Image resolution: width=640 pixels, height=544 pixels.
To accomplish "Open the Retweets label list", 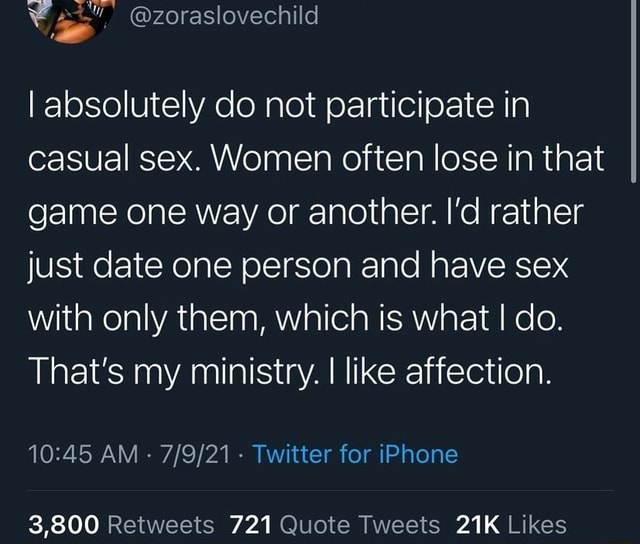I will 161,524.
